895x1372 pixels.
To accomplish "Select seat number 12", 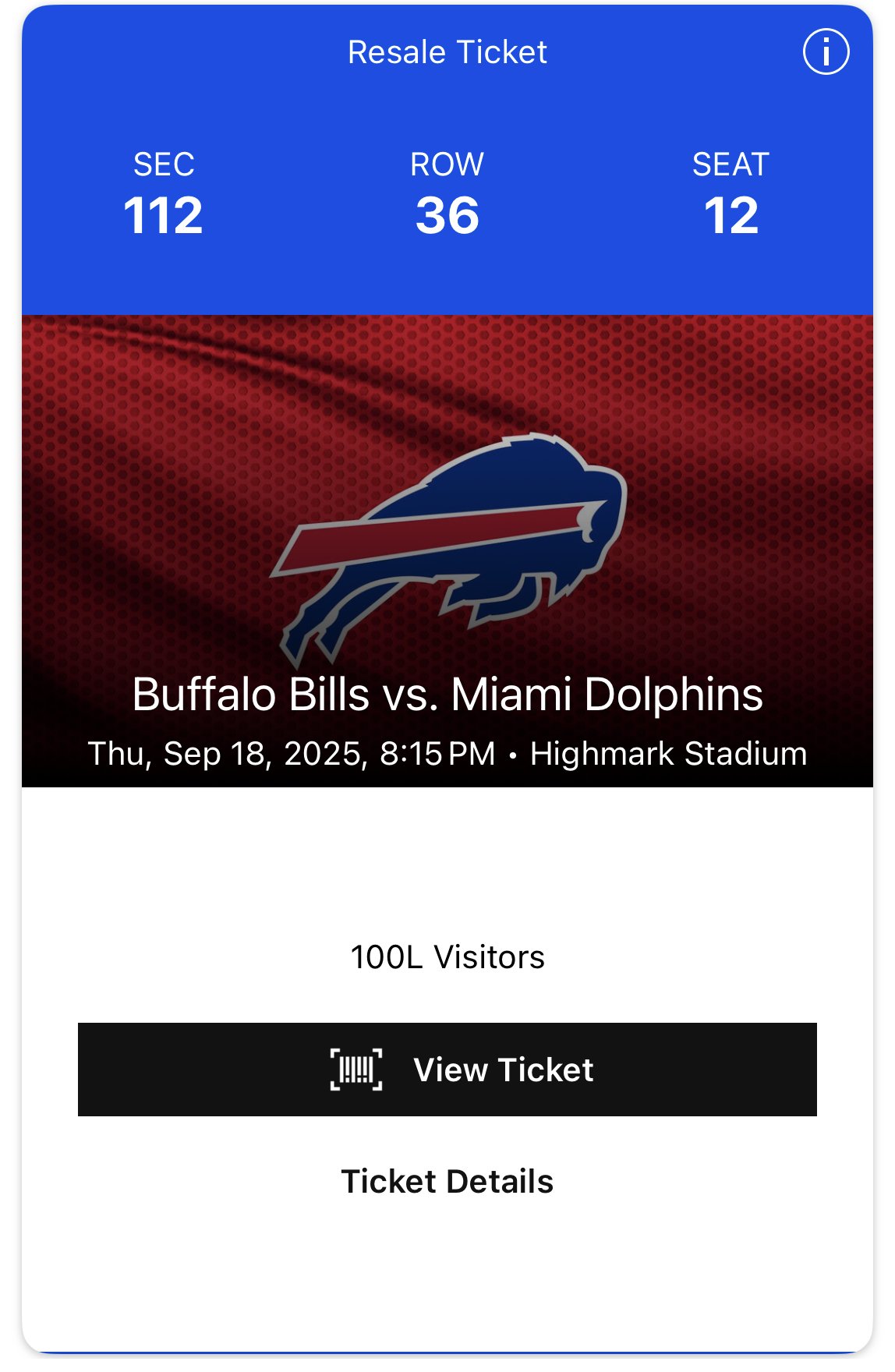I will point(731,215).
